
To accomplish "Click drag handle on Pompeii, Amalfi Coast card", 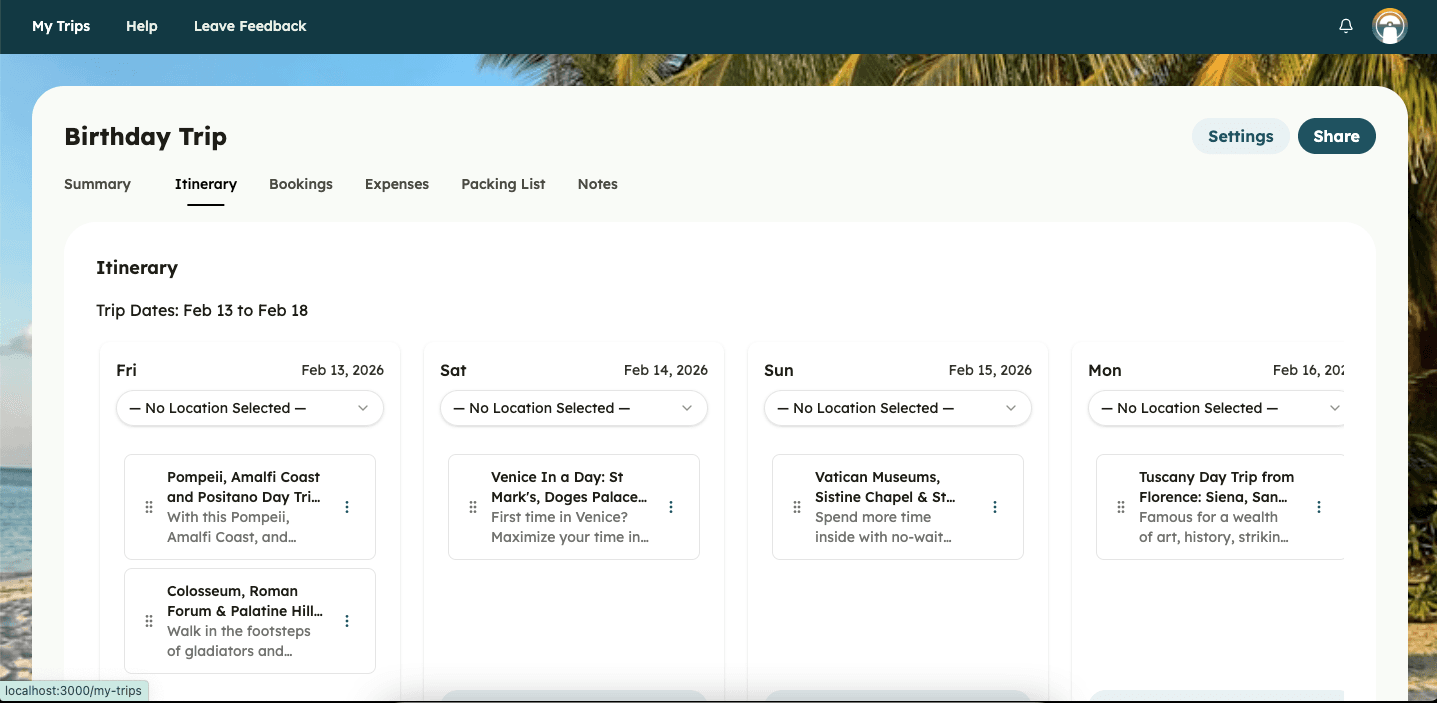I will coord(149,507).
